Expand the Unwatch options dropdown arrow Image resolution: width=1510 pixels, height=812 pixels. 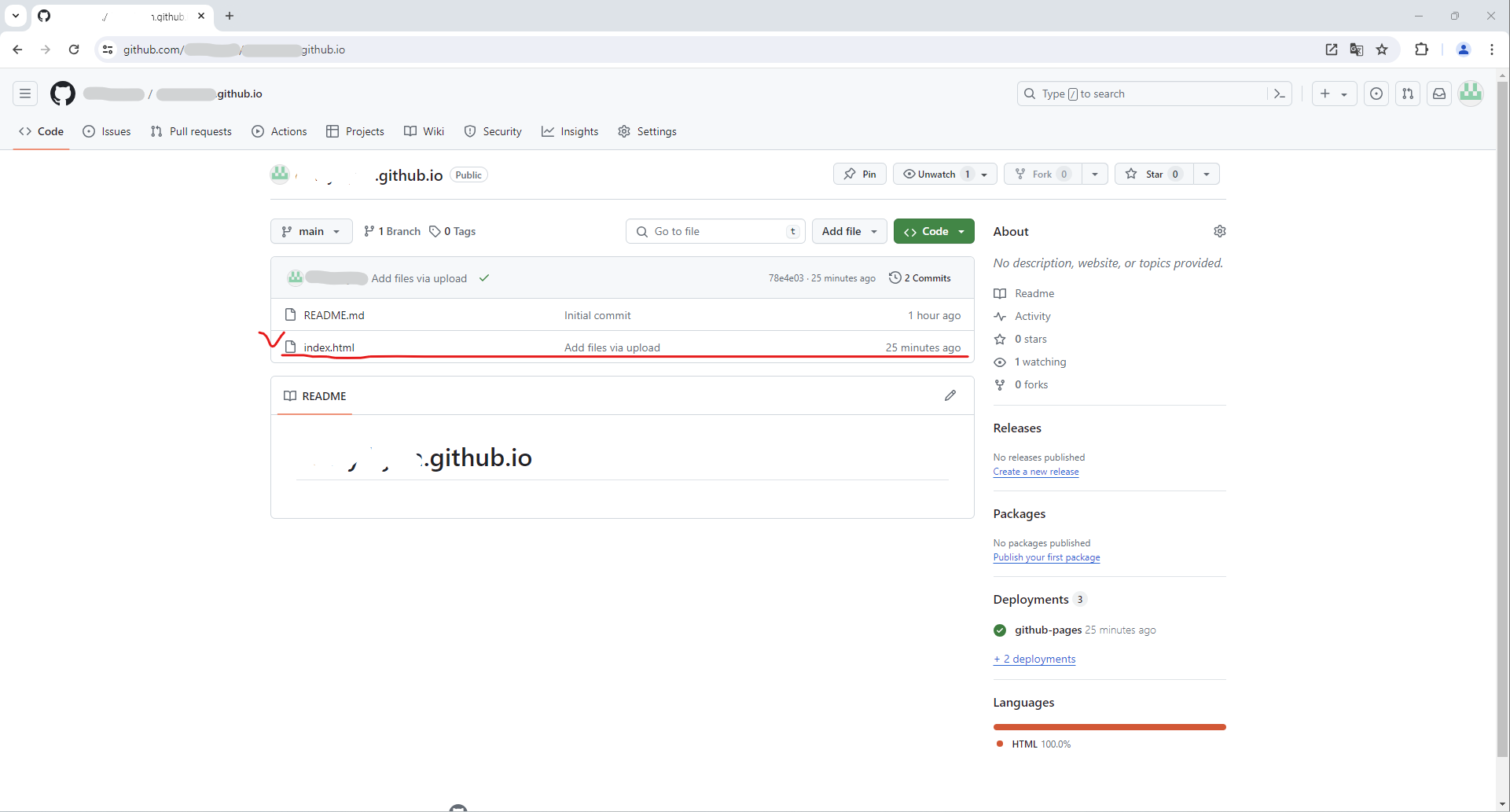(x=985, y=174)
